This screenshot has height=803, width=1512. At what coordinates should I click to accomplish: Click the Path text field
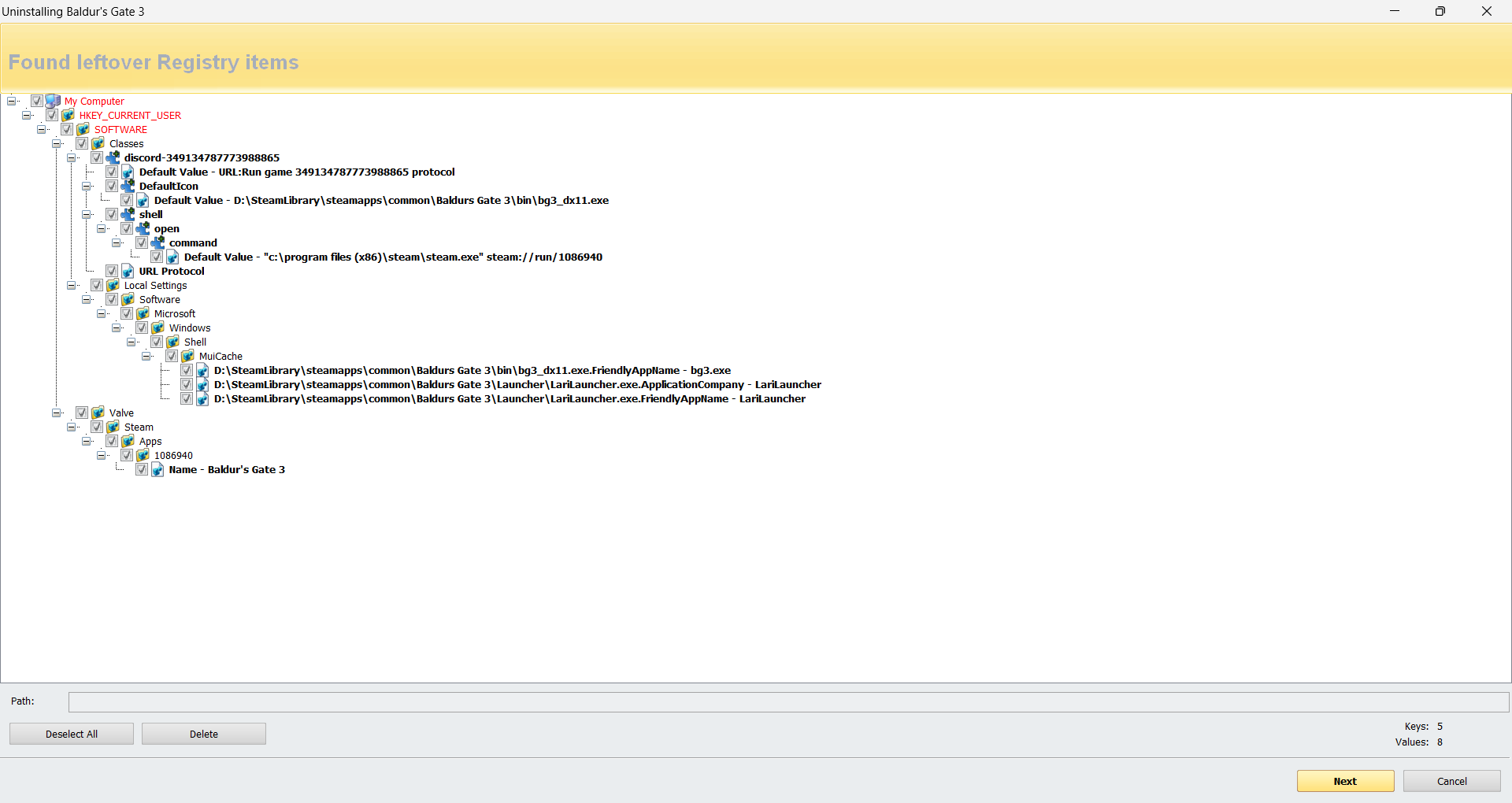788,701
